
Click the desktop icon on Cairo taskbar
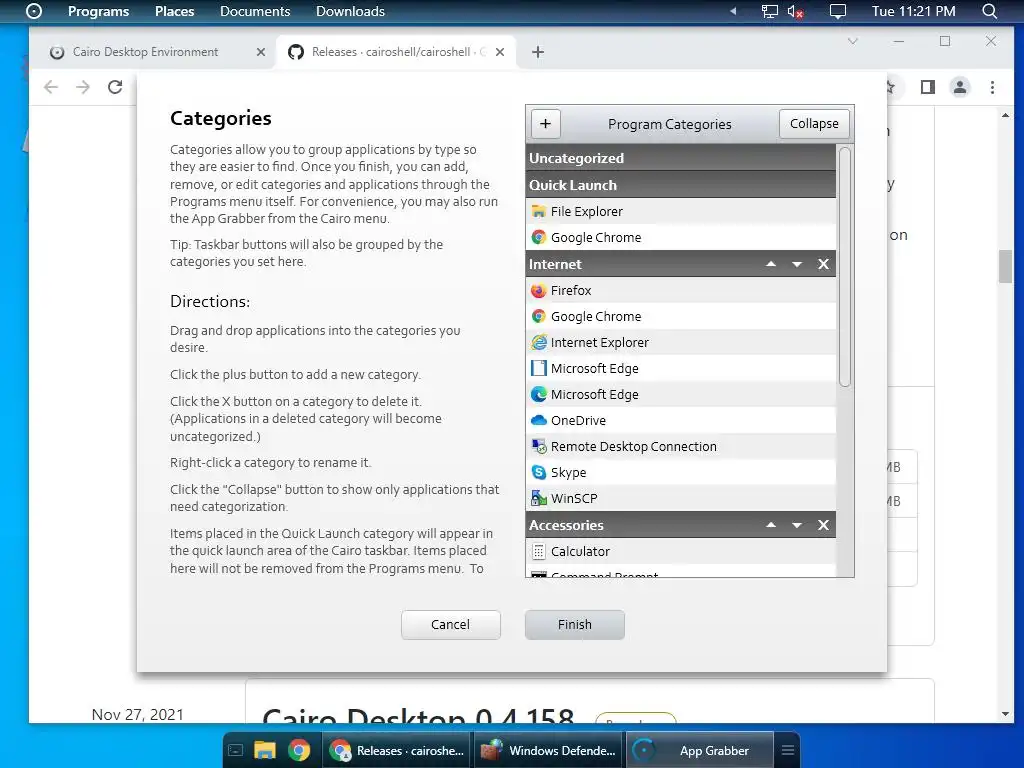click(236, 750)
